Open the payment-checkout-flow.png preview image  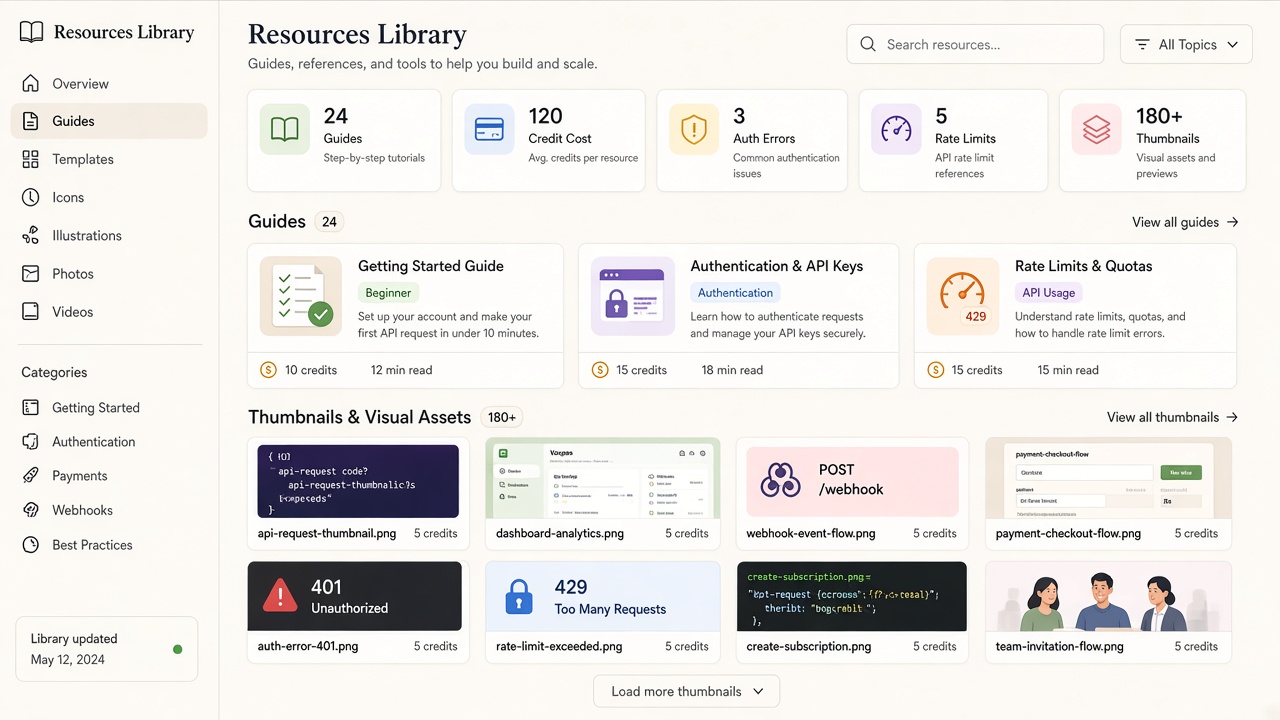pyautogui.click(x=1108, y=478)
